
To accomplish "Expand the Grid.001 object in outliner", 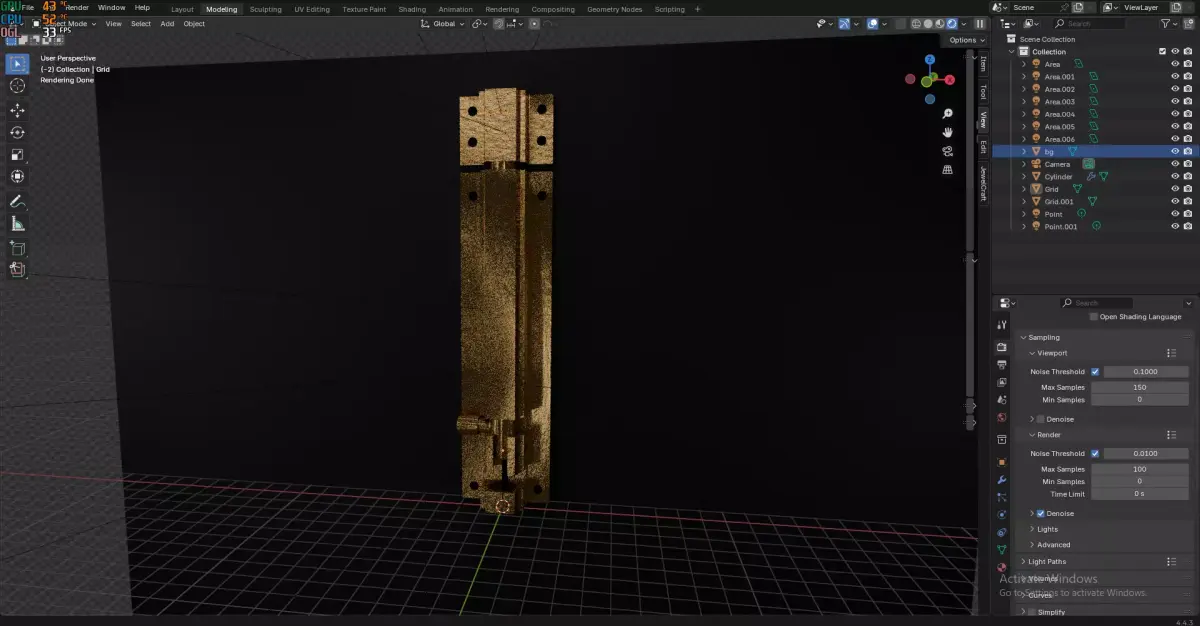I will point(1023,201).
